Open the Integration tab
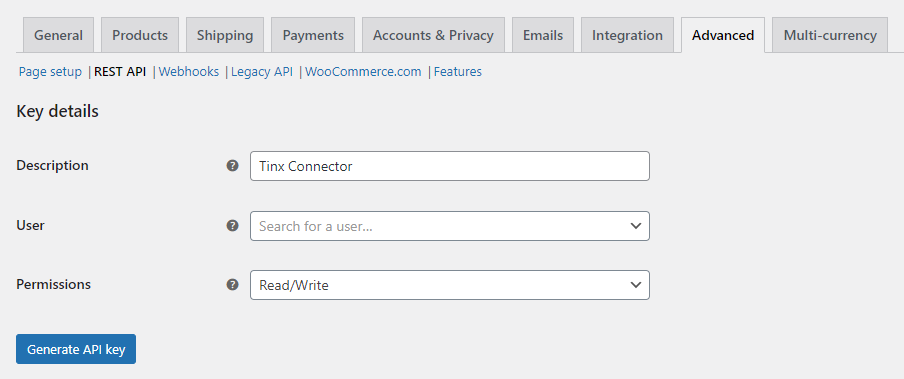Screen dimensions: 904x379 pyautogui.click(x=627, y=35)
